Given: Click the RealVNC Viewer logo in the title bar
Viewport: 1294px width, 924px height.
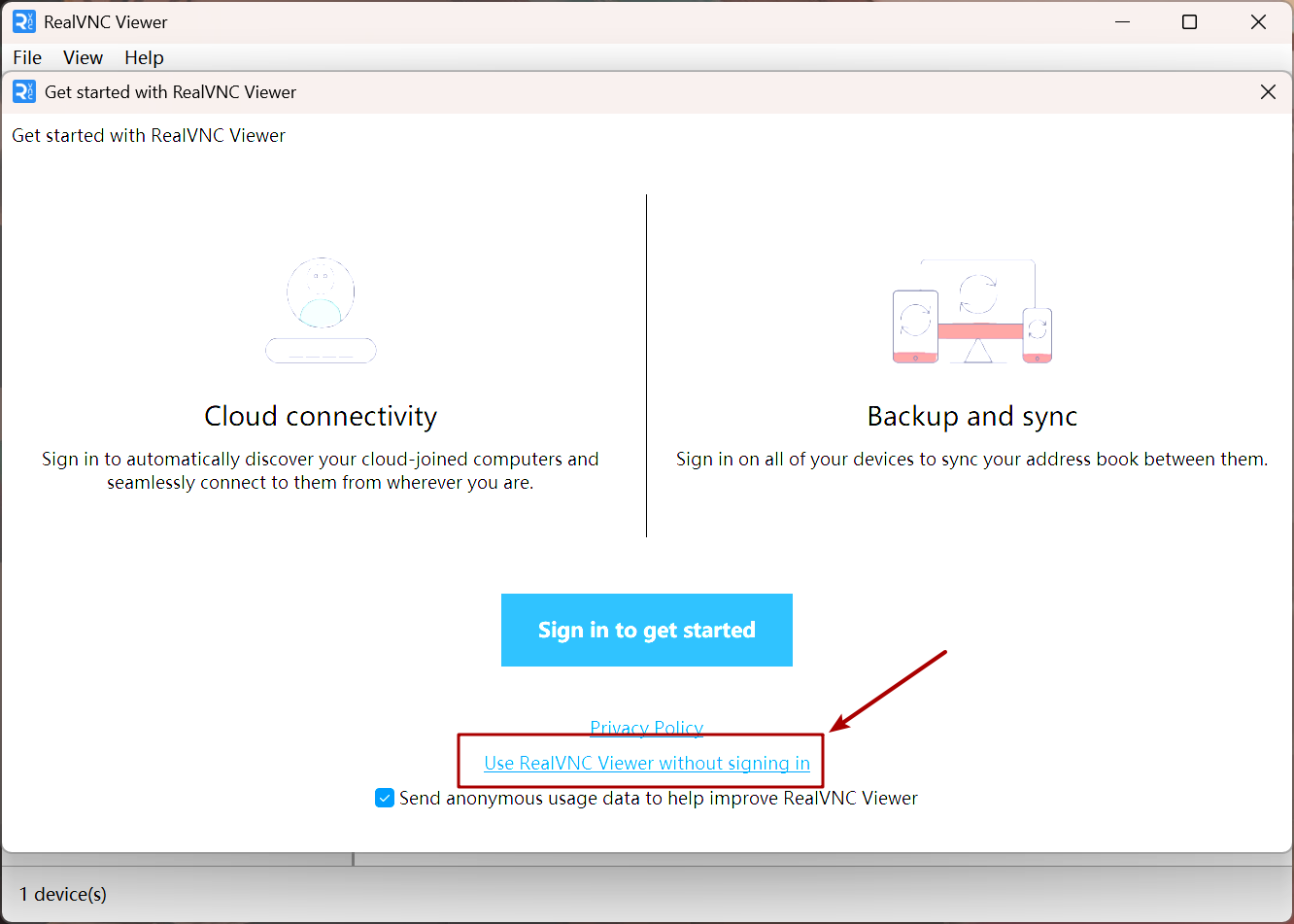Looking at the screenshot, I should pyautogui.click(x=24, y=21).
